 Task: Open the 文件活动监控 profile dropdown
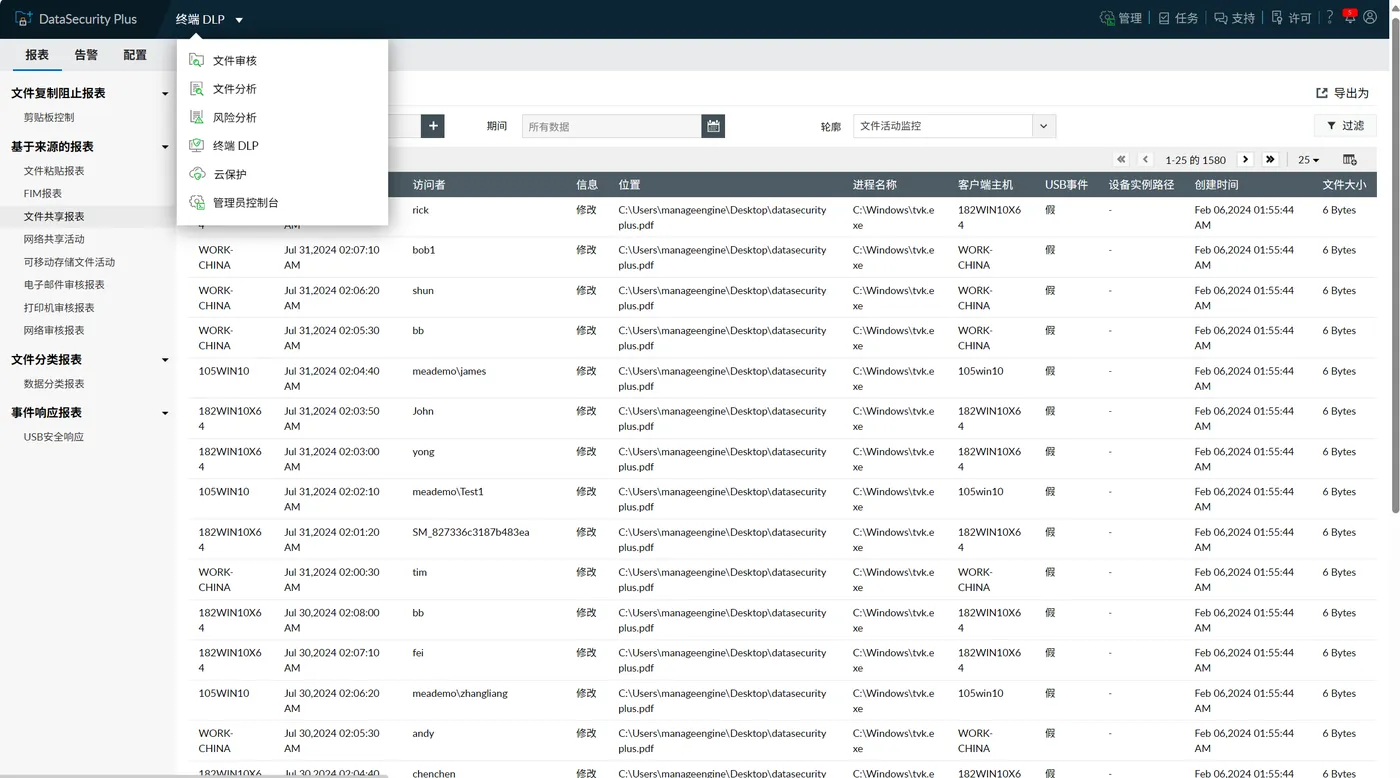(x=954, y=126)
